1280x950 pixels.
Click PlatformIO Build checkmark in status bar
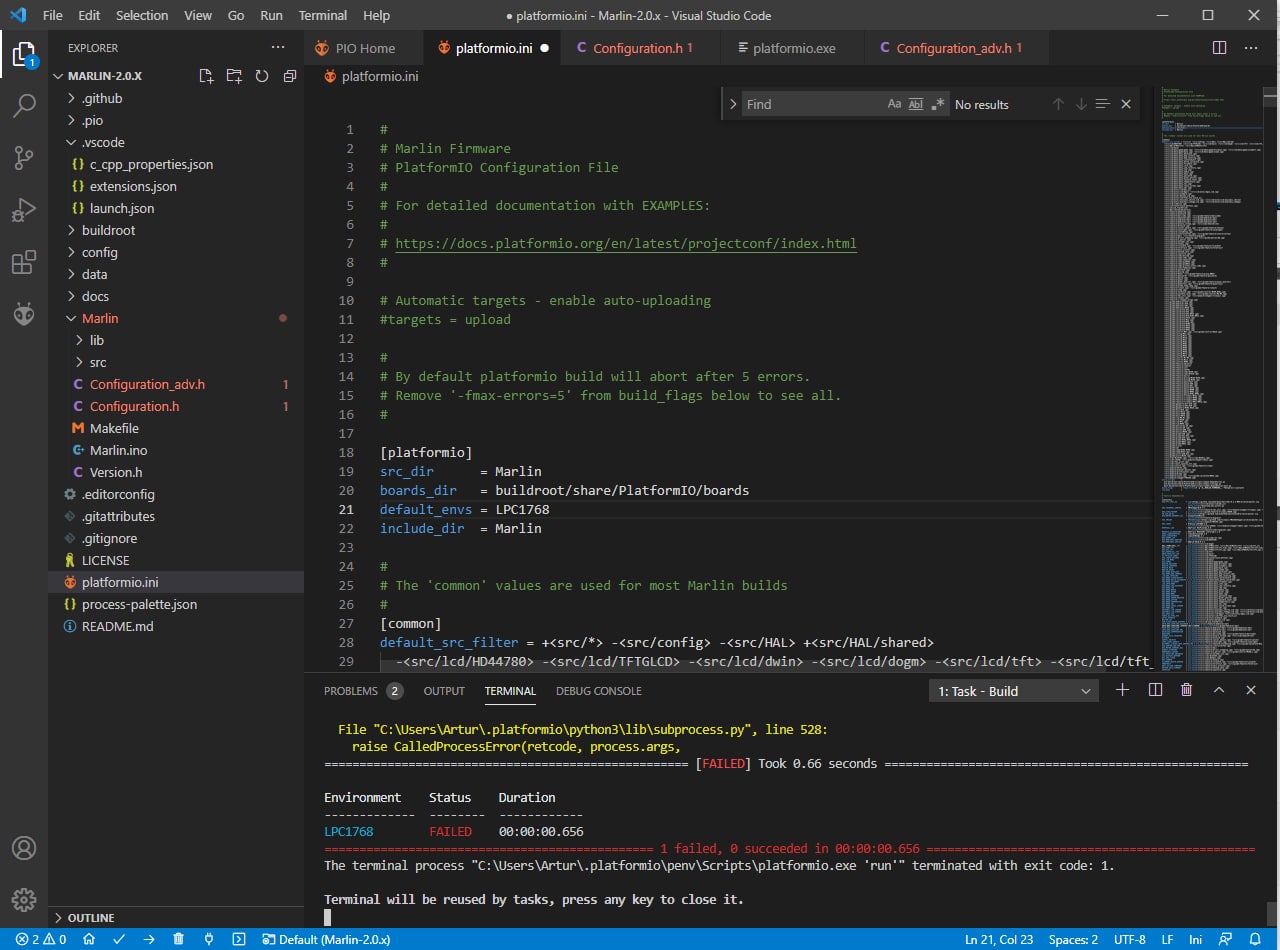[119, 939]
